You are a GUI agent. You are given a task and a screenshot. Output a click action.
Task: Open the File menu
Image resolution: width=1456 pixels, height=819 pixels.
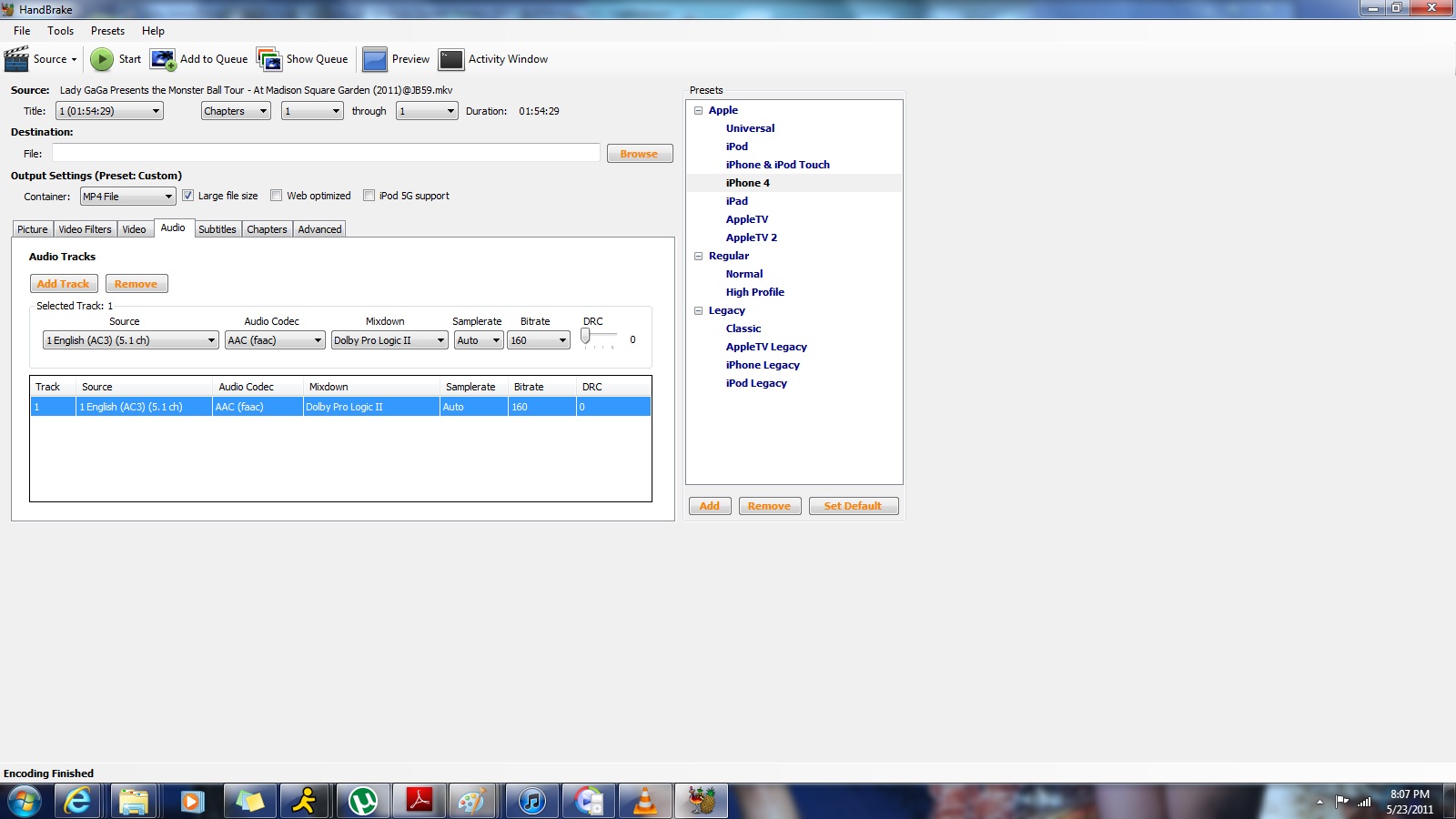pos(22,31)
